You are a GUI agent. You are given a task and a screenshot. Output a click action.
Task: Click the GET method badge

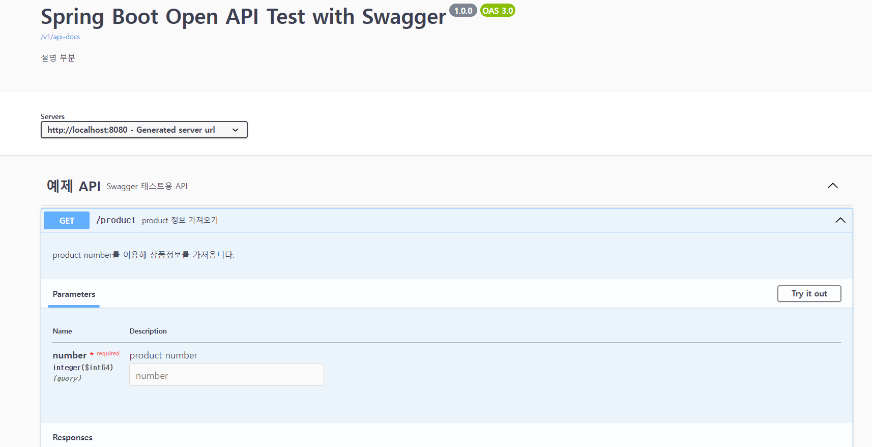pos(67,221)
